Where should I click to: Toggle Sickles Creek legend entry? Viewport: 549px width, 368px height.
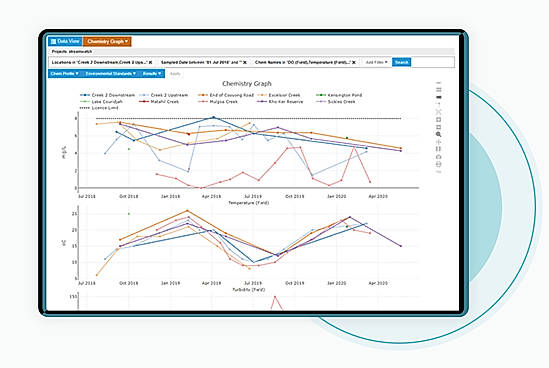click(x=336, y=102)
